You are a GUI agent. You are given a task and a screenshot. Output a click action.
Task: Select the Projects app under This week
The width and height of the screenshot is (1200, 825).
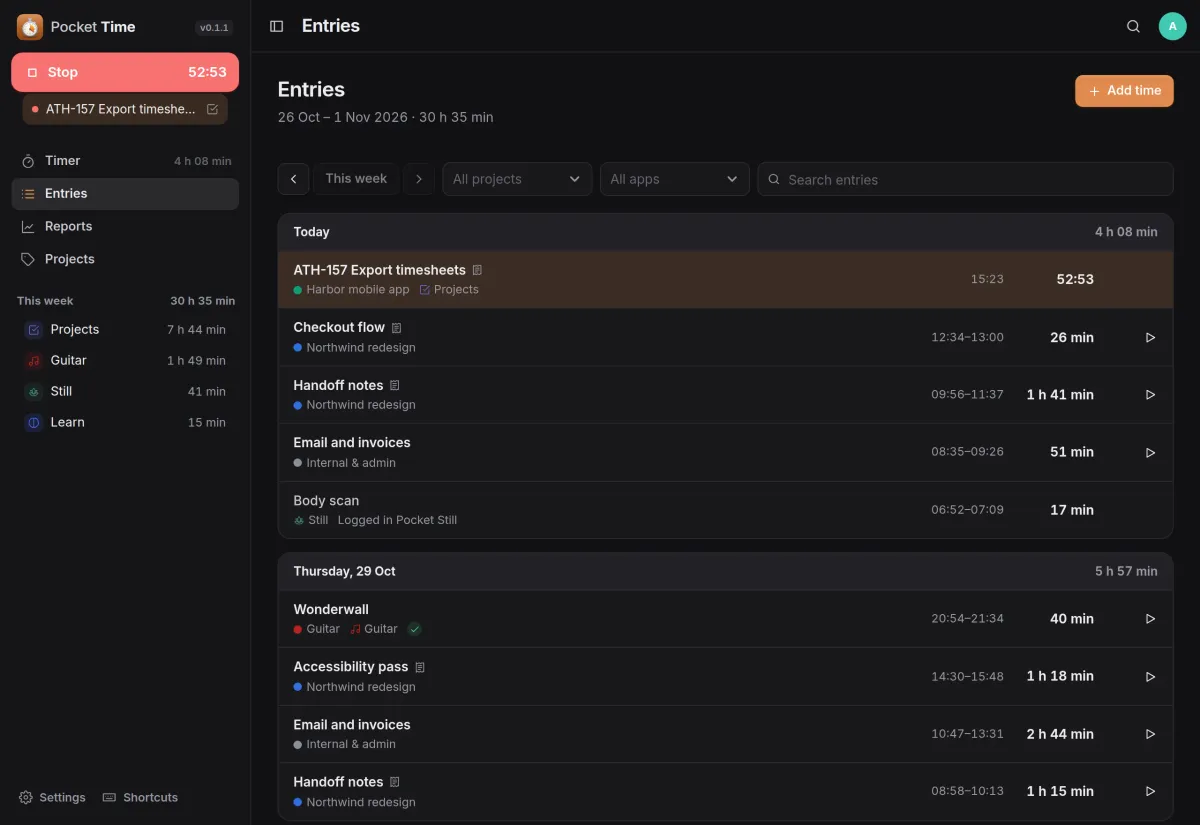point(125,330)
